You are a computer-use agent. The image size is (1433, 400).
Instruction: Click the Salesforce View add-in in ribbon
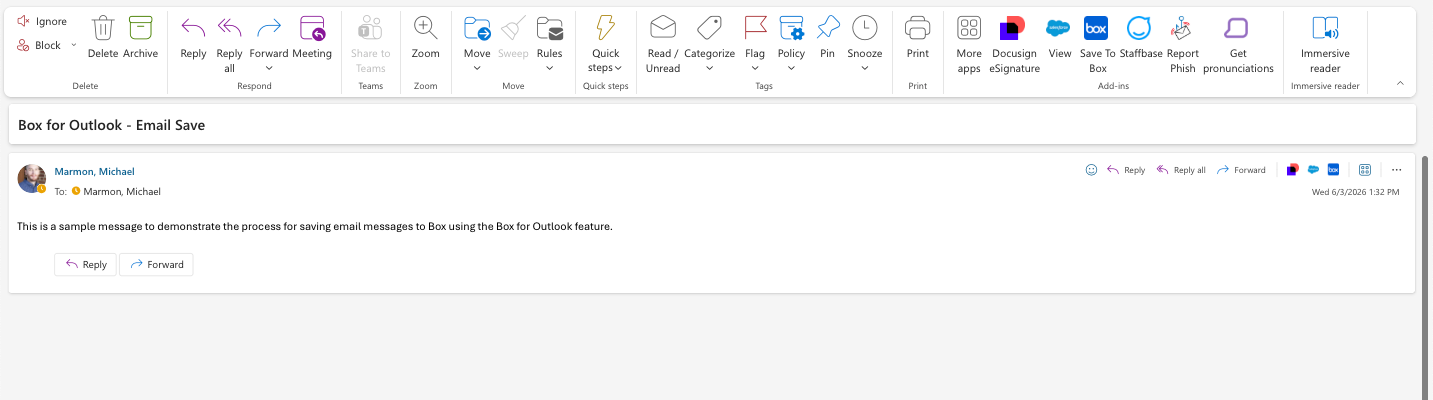[x=1060, y=37]
